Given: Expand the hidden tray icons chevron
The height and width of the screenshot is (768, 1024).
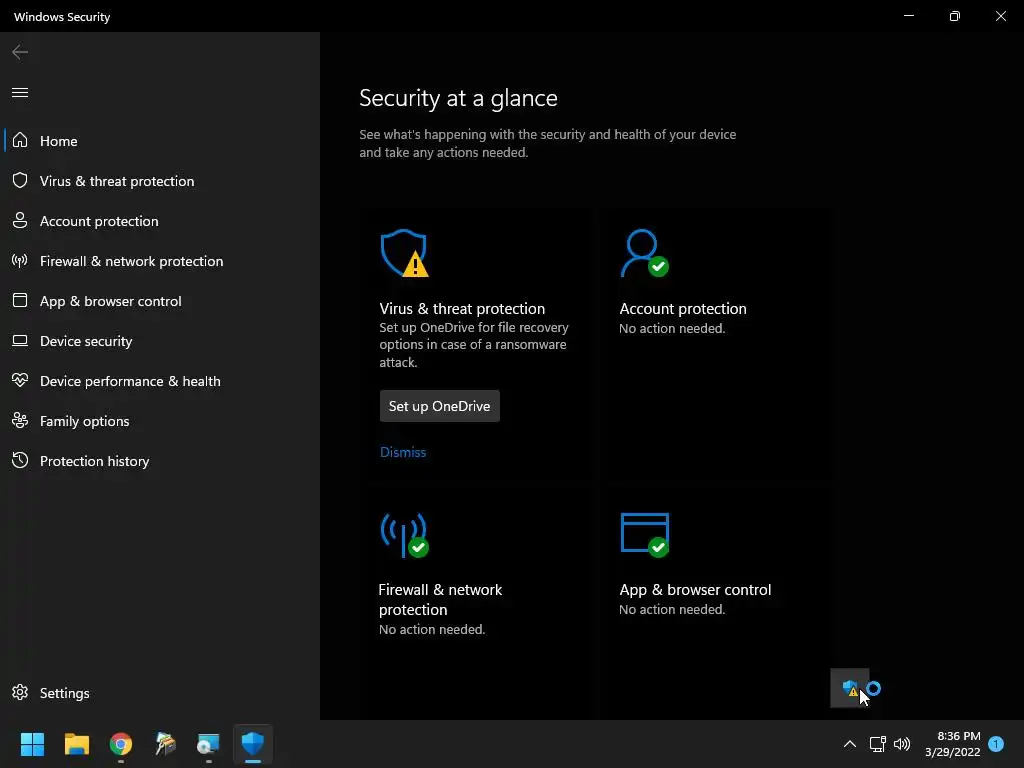Looking at the screenshot, I should [850, 744].
